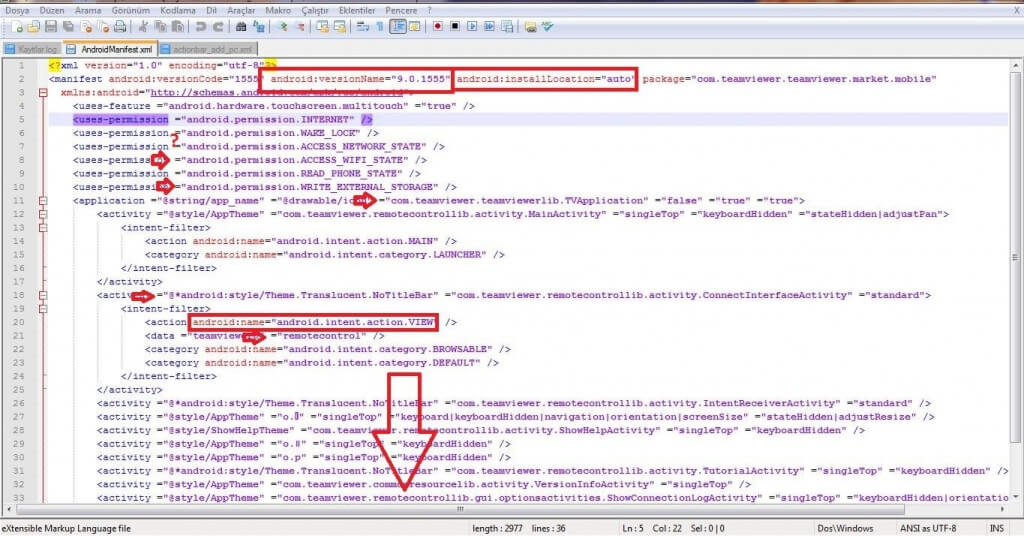Viewport: 1024px width, 536px height.
Task: Switch to the Kayıtlar.log tab
Action: (34, 48)
